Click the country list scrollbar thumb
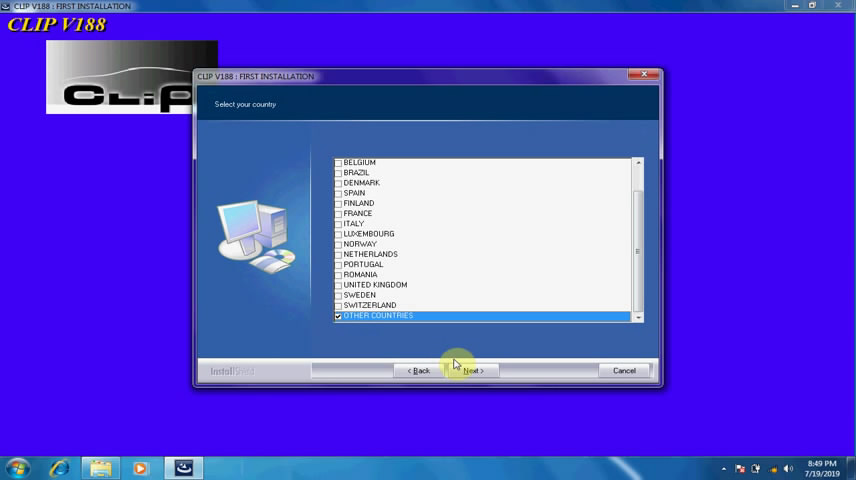Image resolution: width=856 pixels, height=480 pixels. click(x=638, y=250)
